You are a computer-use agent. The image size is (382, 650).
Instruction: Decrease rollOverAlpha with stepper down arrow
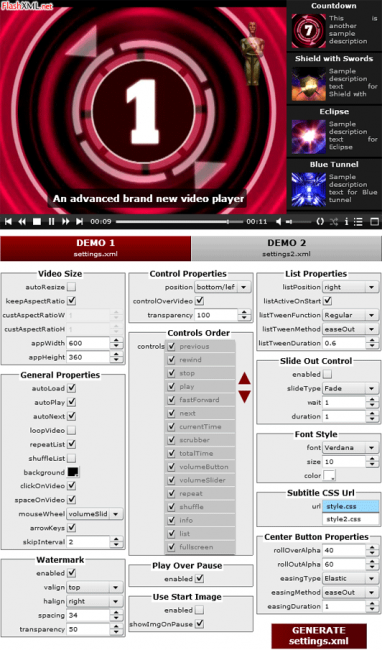pyautogui.click(x=372, y=553)
